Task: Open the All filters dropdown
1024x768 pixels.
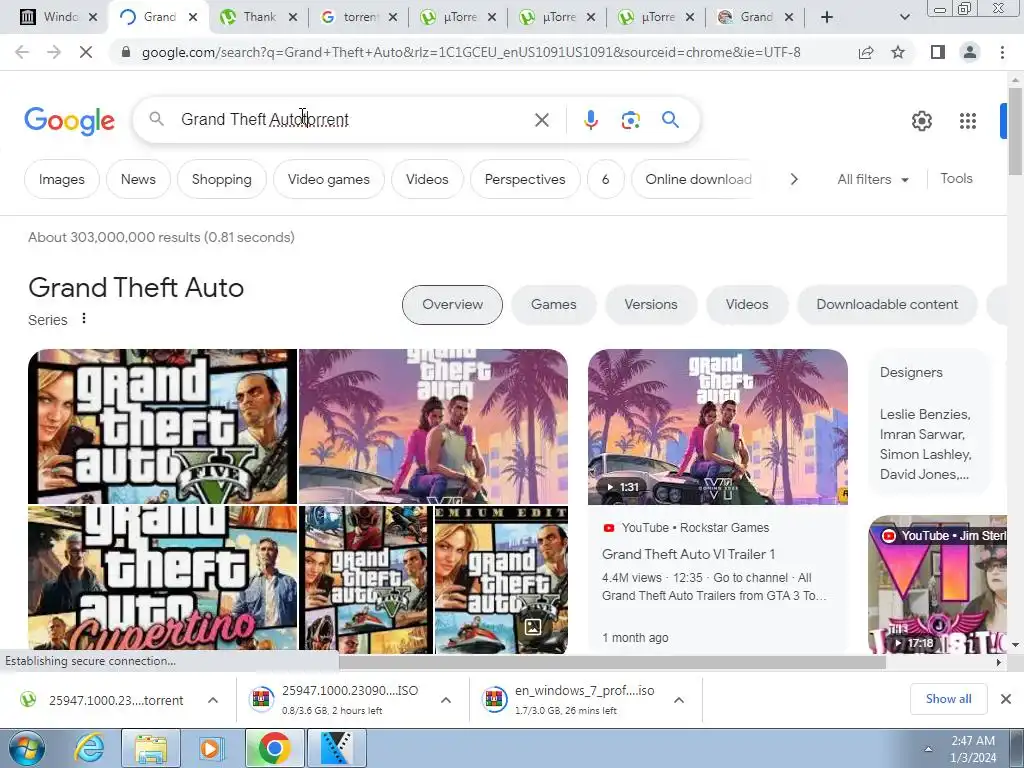Action: (x=873, y=180)
